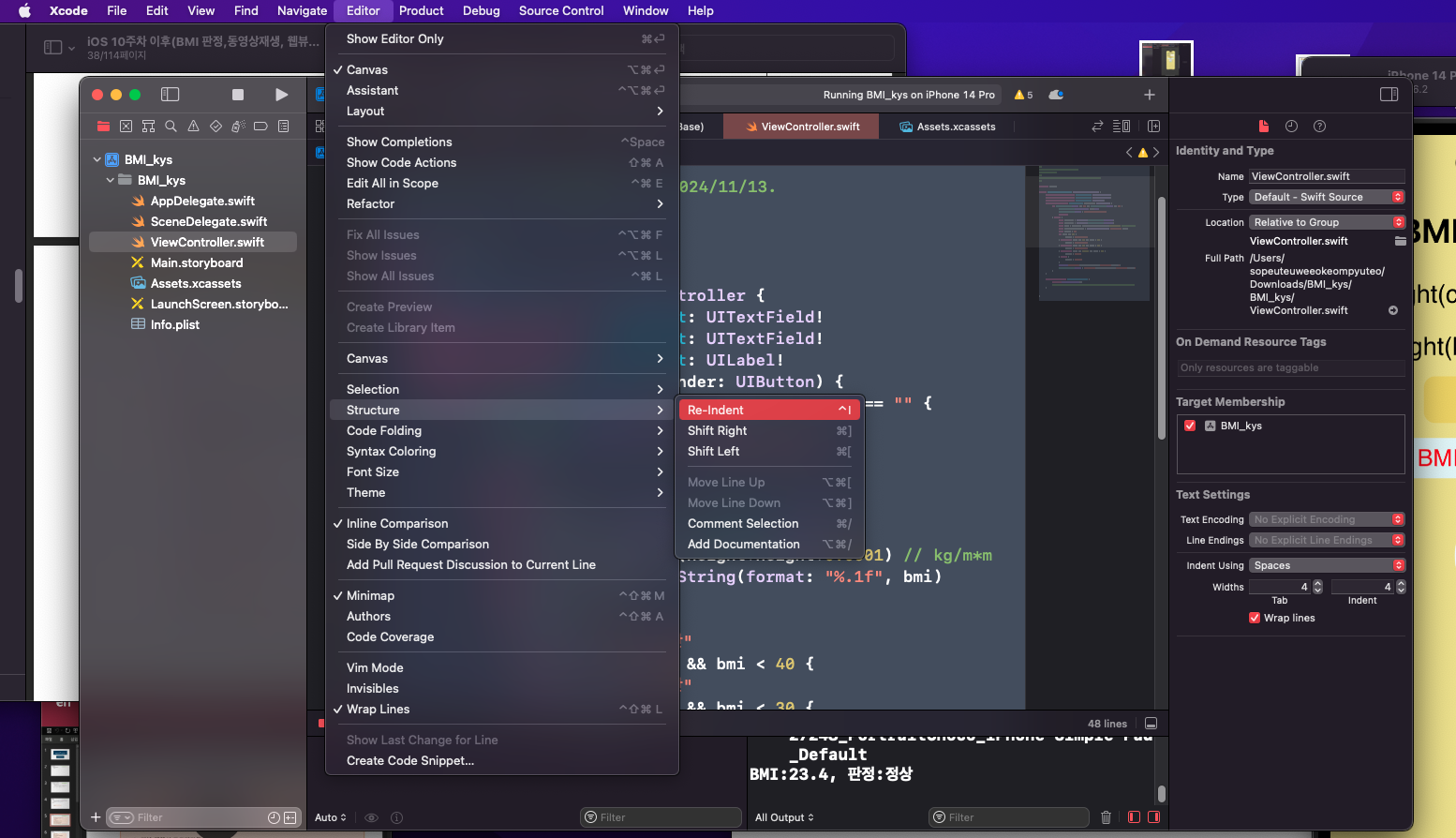Open the All Output console selector
Viewport: 1456px width, 838px height.
pos(784,817)
